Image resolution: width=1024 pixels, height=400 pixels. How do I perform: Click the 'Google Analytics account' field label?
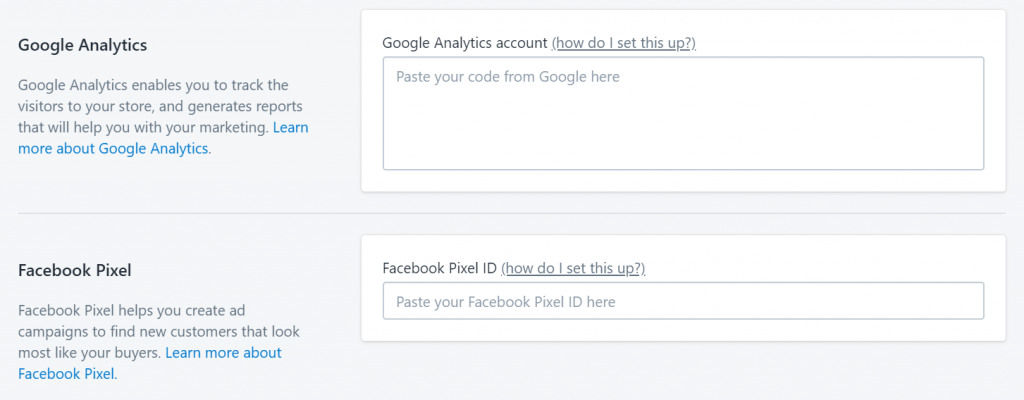(464, 43)
